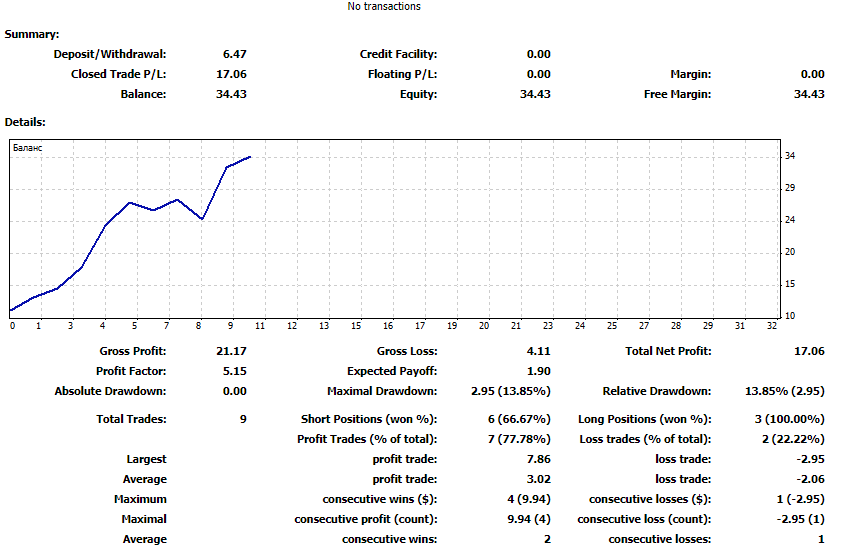Click the Total Trades value 9
Viewport: 858px width, 550px height.
tap(243, 419)
